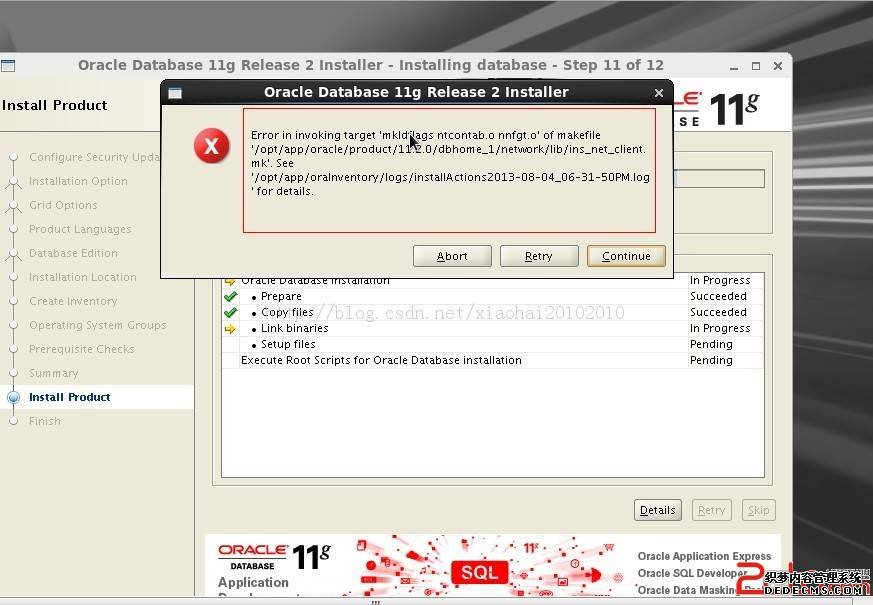Click the red error icon in dialog

(211, 147)
